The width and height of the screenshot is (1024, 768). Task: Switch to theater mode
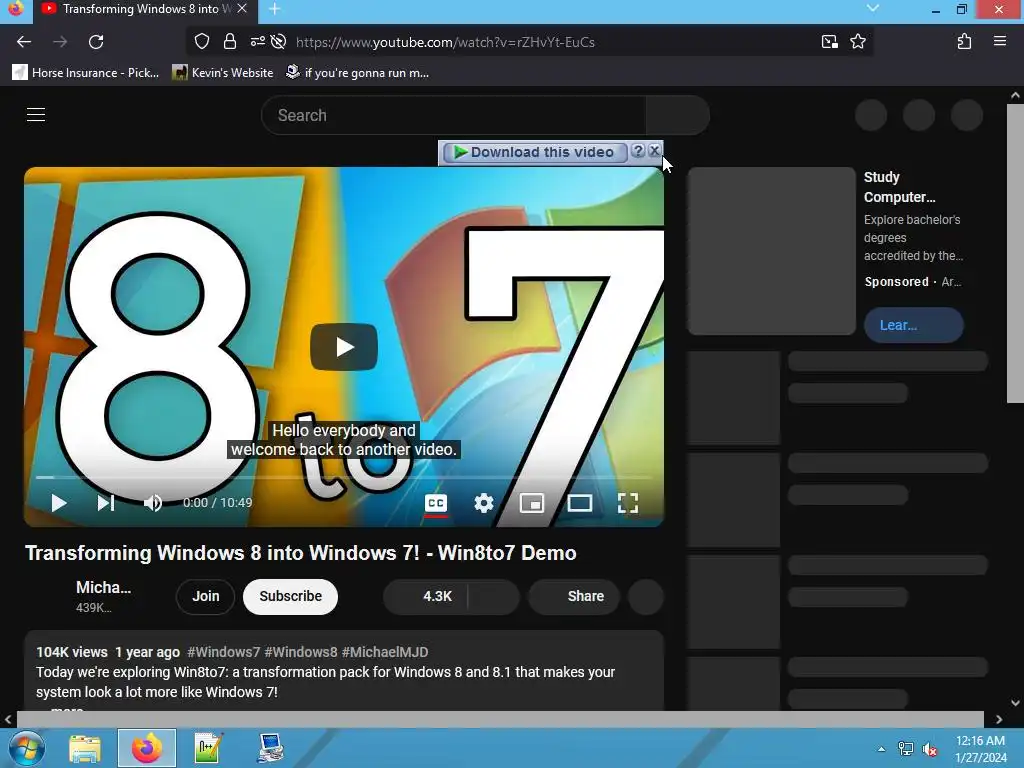[x=580, y=503]
